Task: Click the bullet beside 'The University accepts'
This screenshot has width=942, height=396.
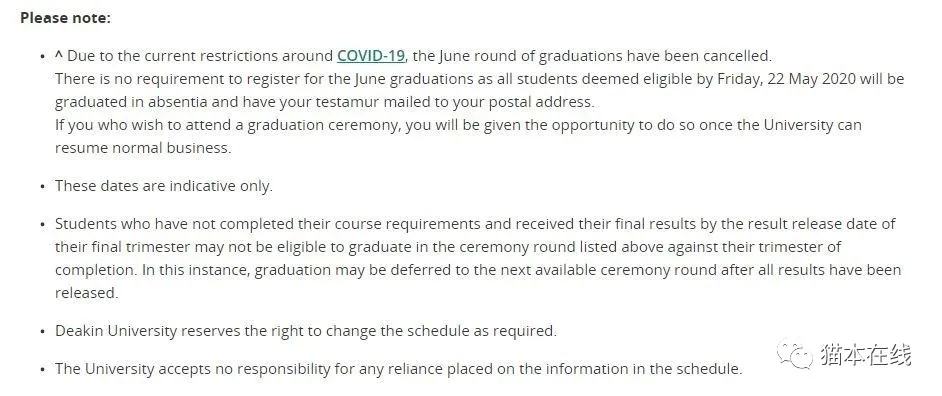Action: 42,370
